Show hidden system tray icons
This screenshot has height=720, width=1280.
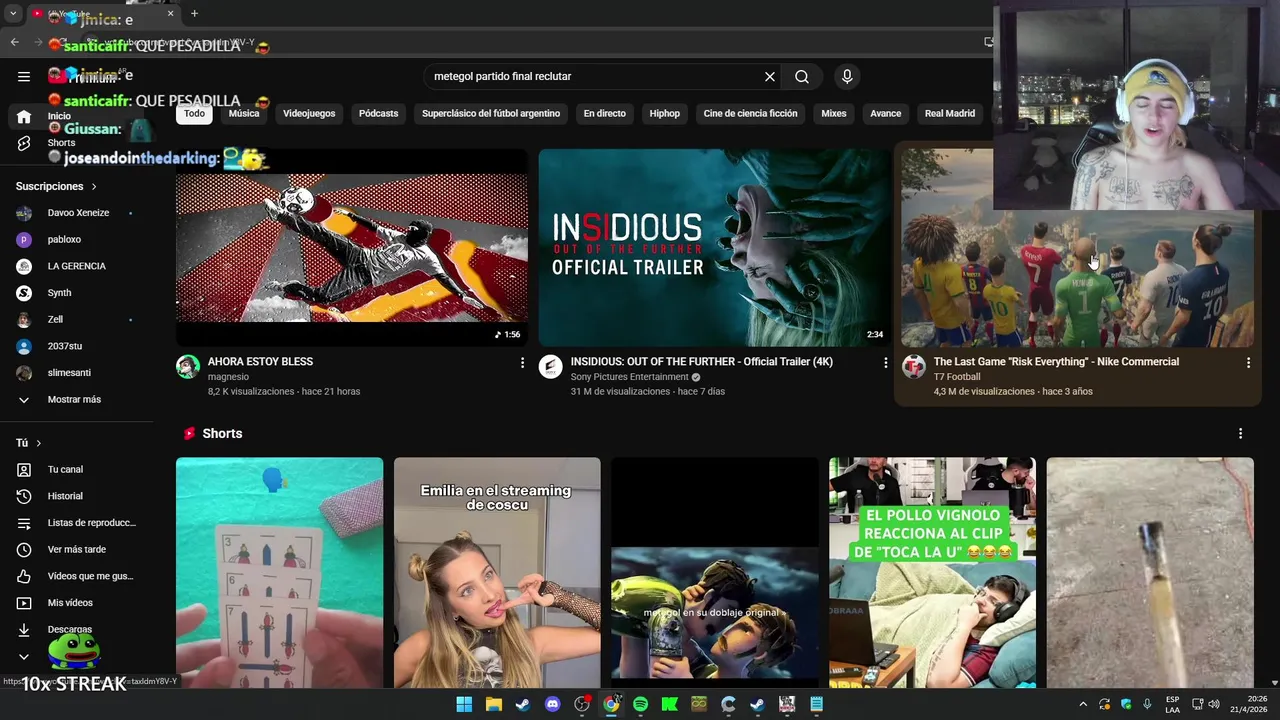tap(1082, 704)
